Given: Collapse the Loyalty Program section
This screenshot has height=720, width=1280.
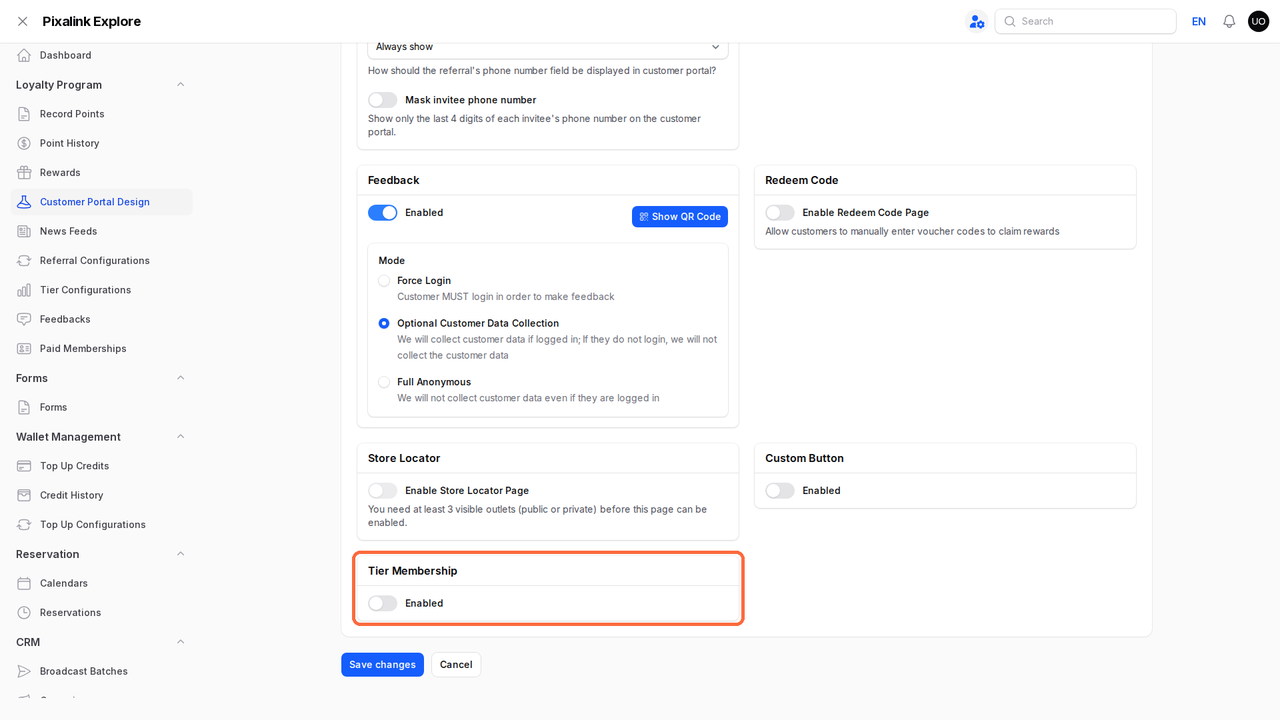Looking at the screenshot, I should tap(181, 85).
